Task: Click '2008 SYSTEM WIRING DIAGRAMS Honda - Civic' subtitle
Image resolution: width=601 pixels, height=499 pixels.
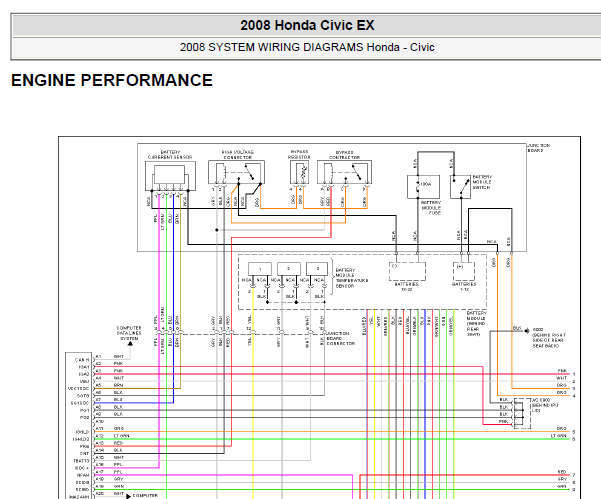Action: (307, 47)
